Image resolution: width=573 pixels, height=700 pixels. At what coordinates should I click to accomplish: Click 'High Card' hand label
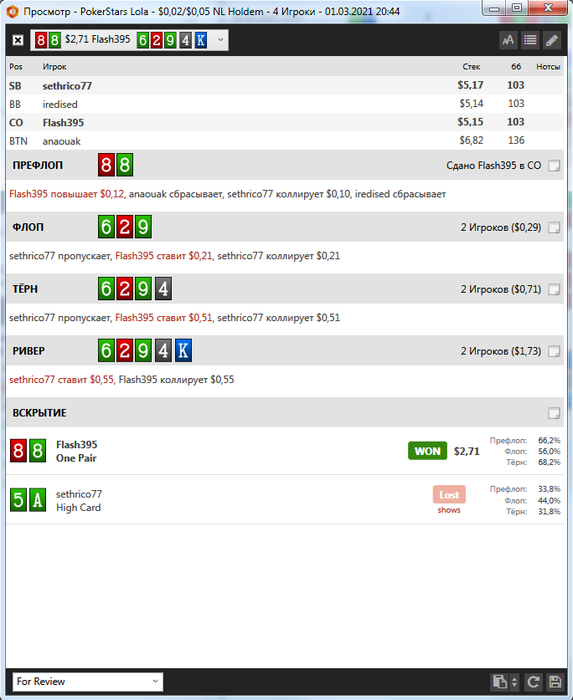tap(79, 508)
